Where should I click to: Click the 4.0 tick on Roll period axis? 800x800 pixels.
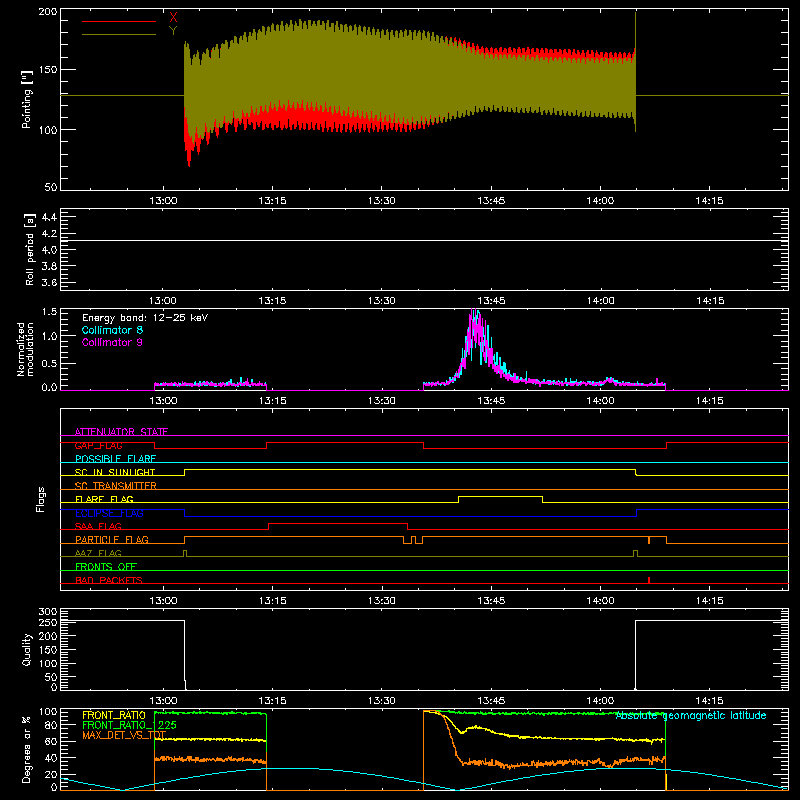coord(49,249)
